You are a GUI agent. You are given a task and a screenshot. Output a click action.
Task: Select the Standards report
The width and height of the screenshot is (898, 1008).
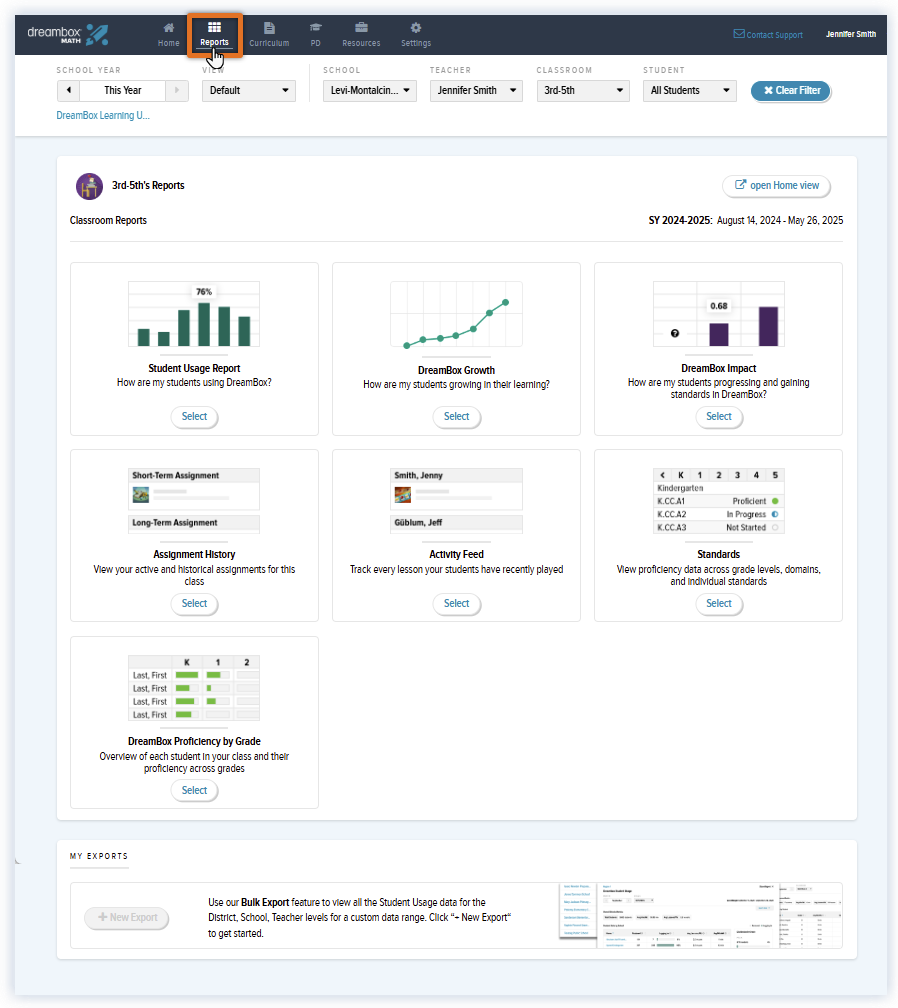pyautogui.click(x=719, y=604)
